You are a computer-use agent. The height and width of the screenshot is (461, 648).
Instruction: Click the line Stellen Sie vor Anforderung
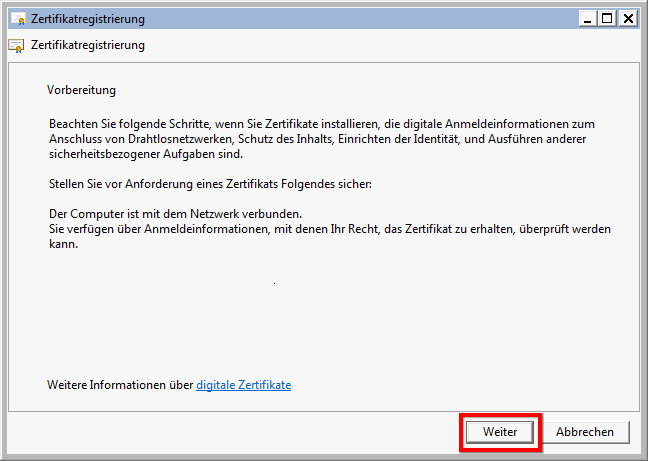coord(209,185)
